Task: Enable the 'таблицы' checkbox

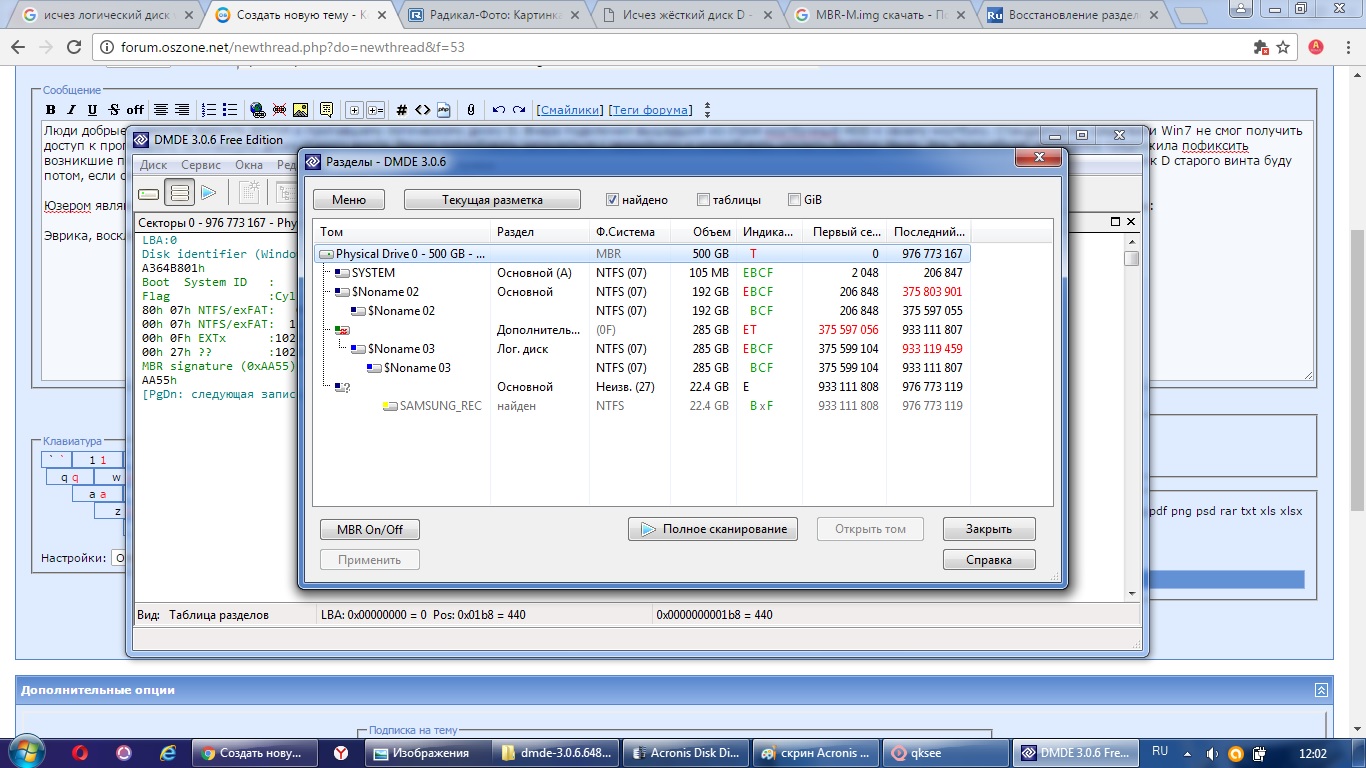Action: point(704,200)
